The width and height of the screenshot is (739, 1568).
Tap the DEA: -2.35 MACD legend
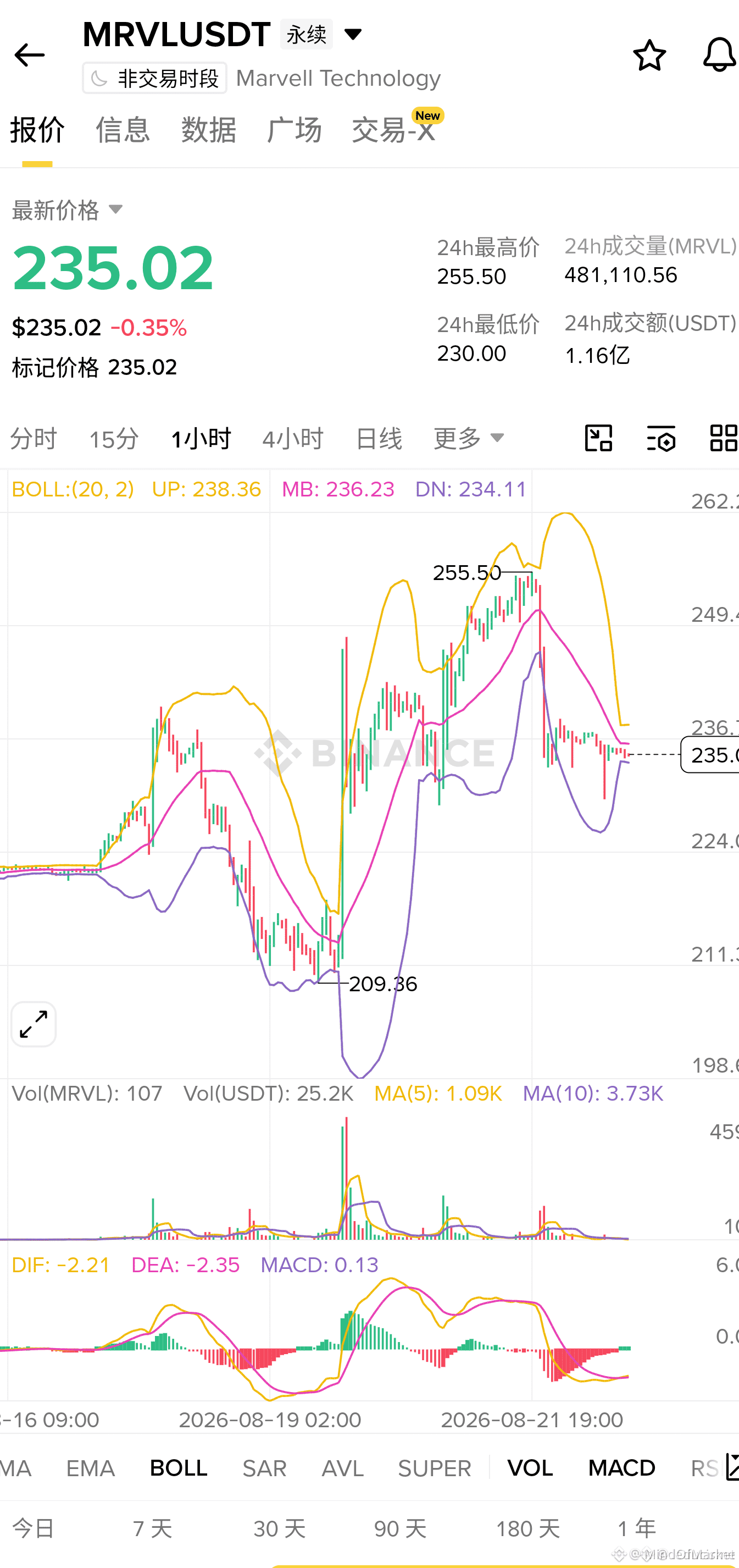pos(186,1265)
